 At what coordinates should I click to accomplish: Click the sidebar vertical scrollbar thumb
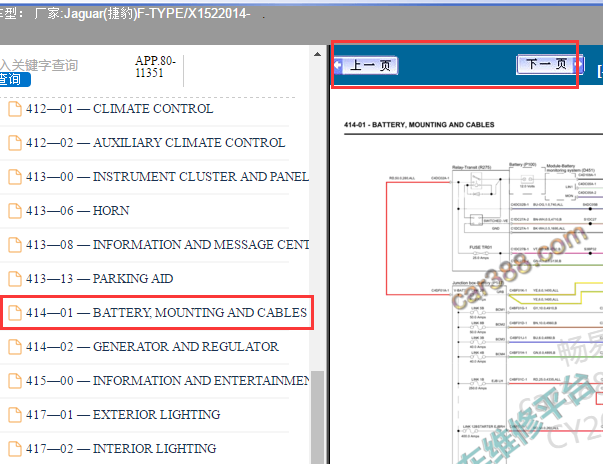pos(317,417)
